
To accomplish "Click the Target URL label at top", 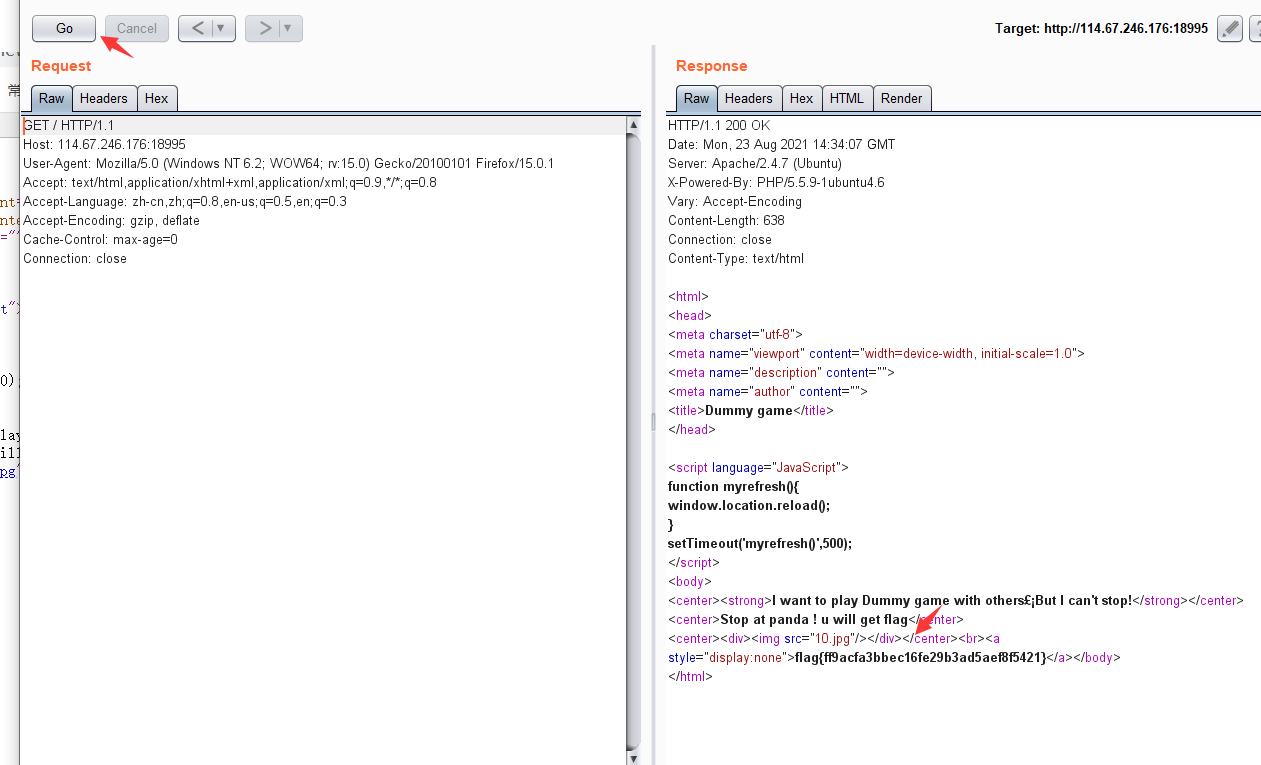I will [1101, 28].
